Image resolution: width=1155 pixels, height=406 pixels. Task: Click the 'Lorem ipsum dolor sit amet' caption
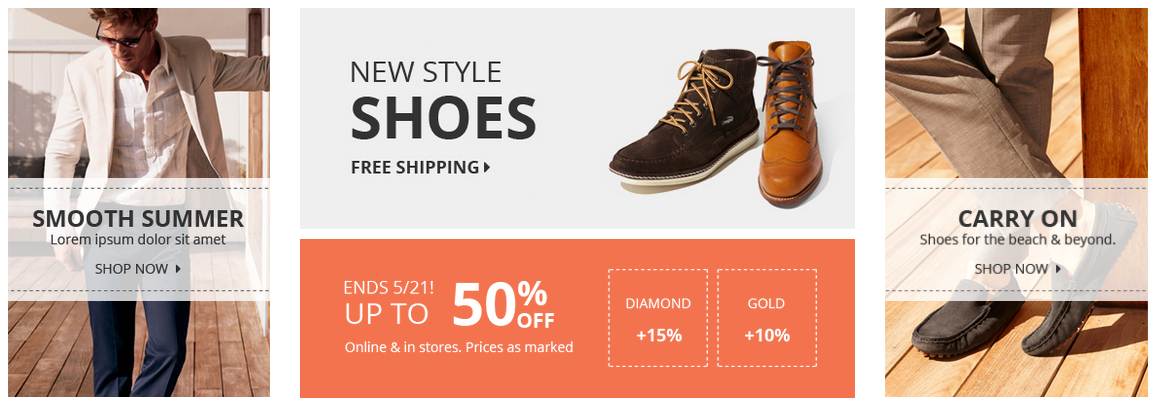coord(138,239)
